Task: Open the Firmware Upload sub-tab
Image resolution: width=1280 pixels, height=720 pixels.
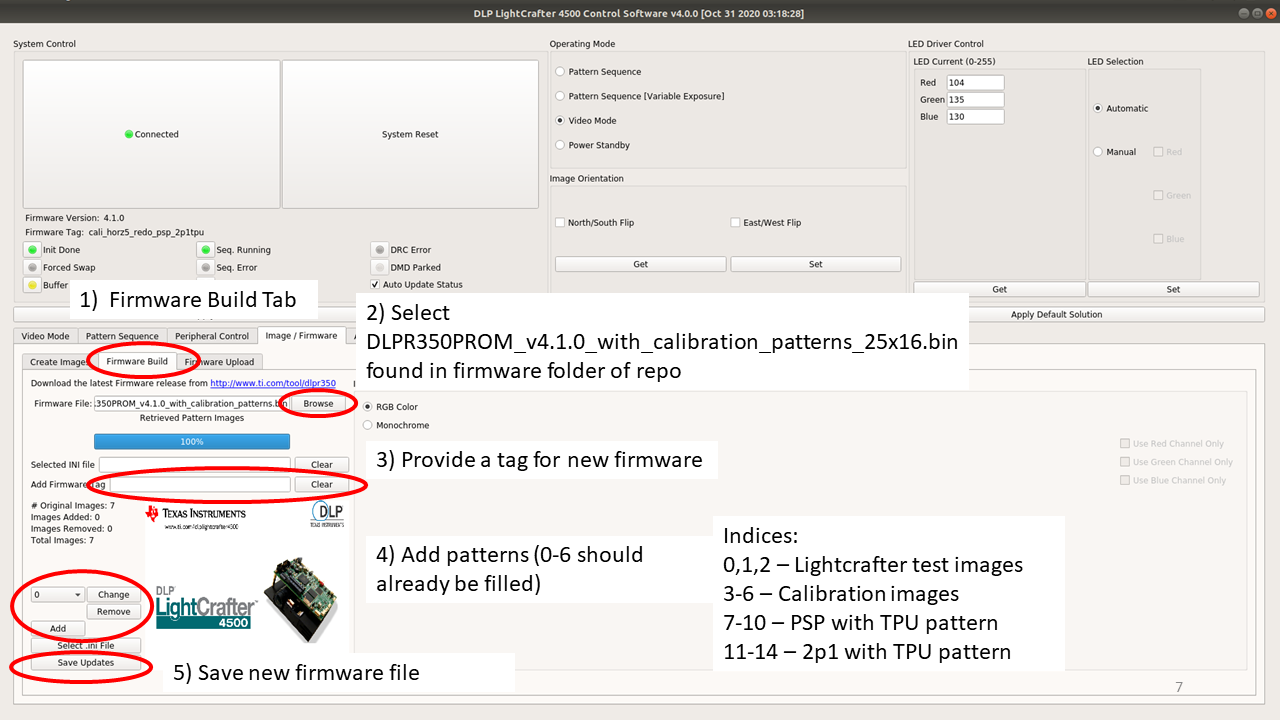Action: pos(220,362)
